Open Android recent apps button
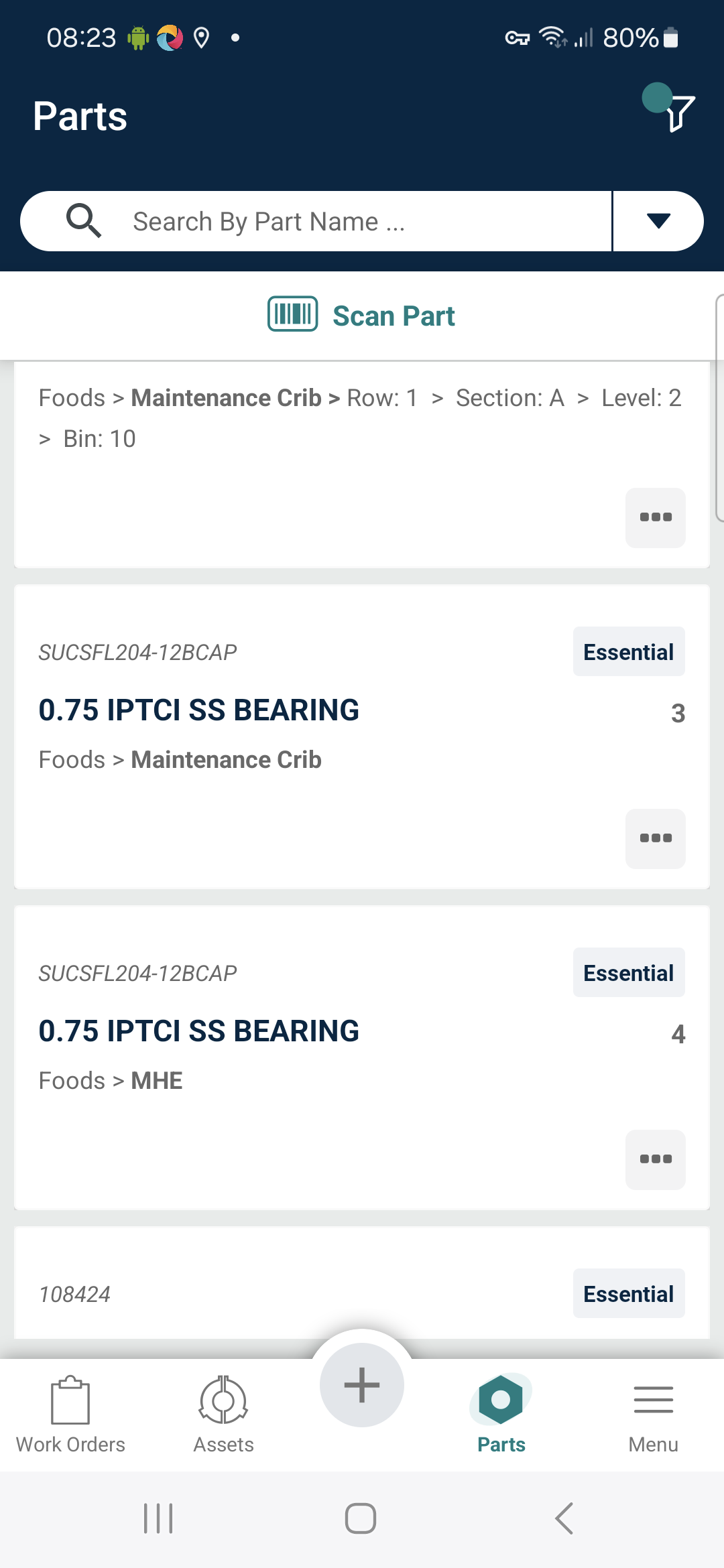 coord(158,1518)
